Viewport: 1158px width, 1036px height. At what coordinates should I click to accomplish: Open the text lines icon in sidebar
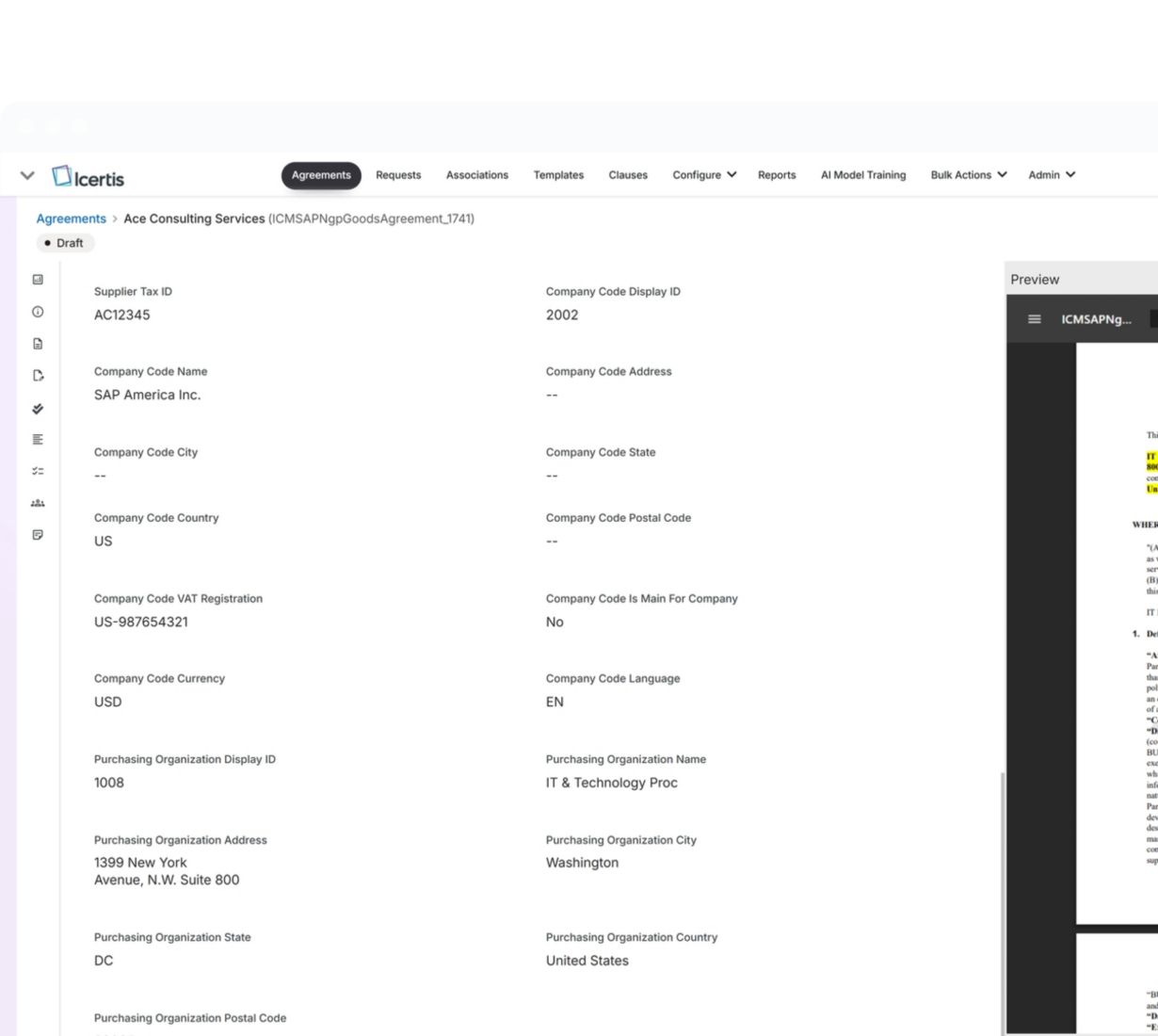[38, 440]
